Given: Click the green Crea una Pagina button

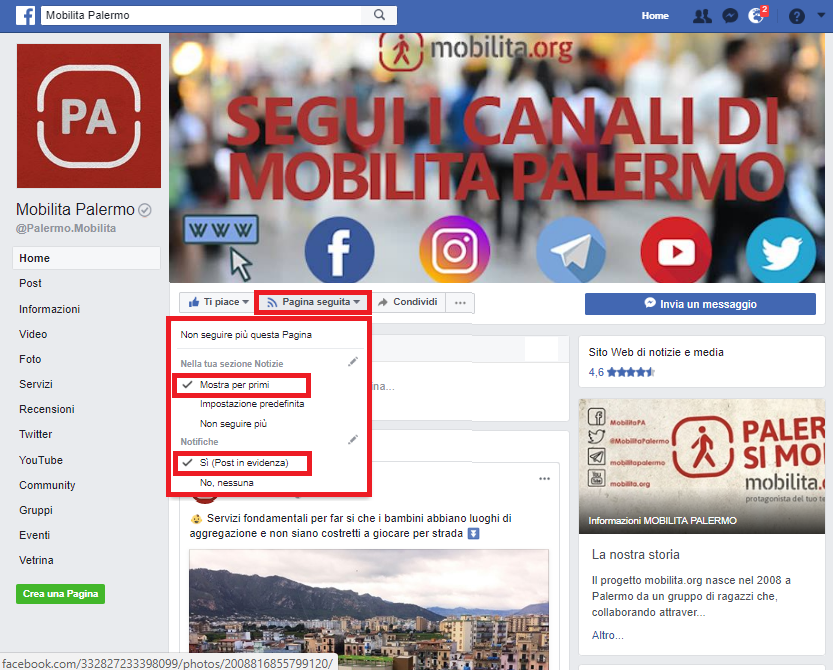Looking at the screenshot, I should tap(61, 593).
